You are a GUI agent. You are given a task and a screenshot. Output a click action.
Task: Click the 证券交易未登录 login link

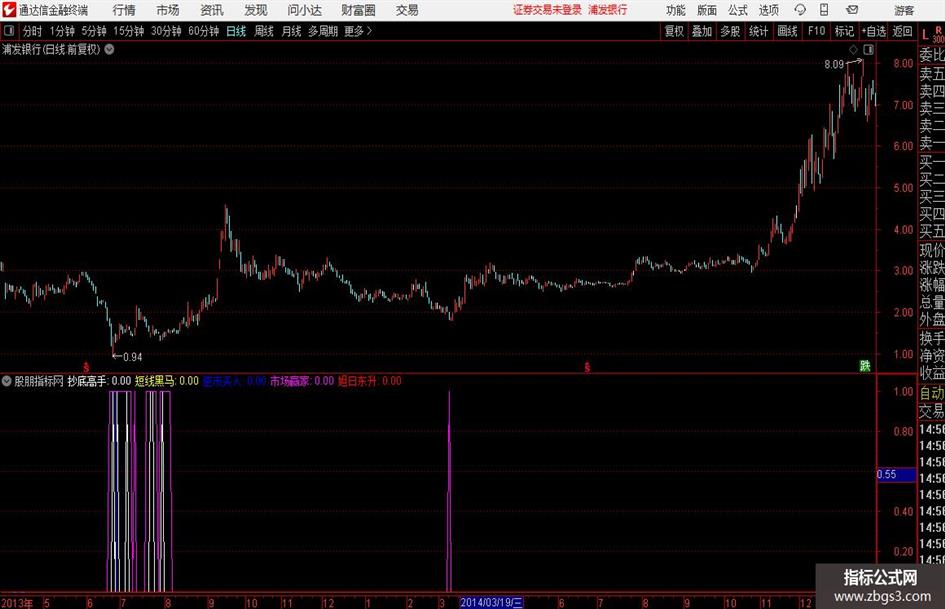click(547, 10)
